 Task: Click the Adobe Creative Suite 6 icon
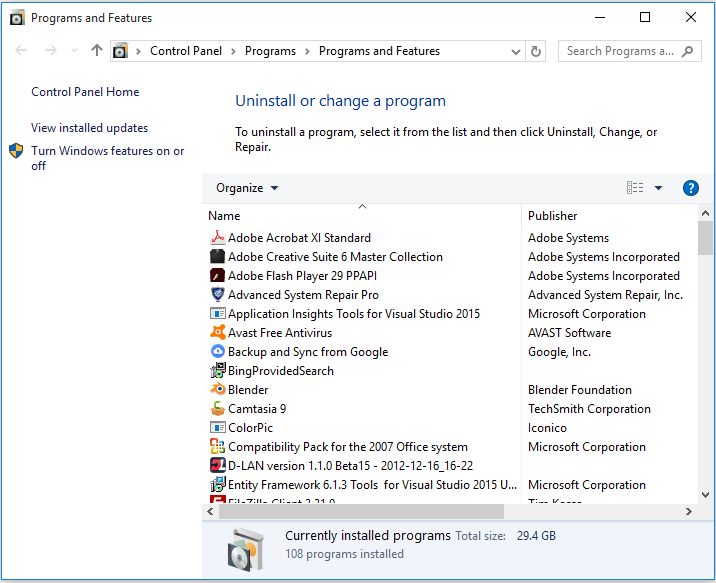[x=217, y=257]
